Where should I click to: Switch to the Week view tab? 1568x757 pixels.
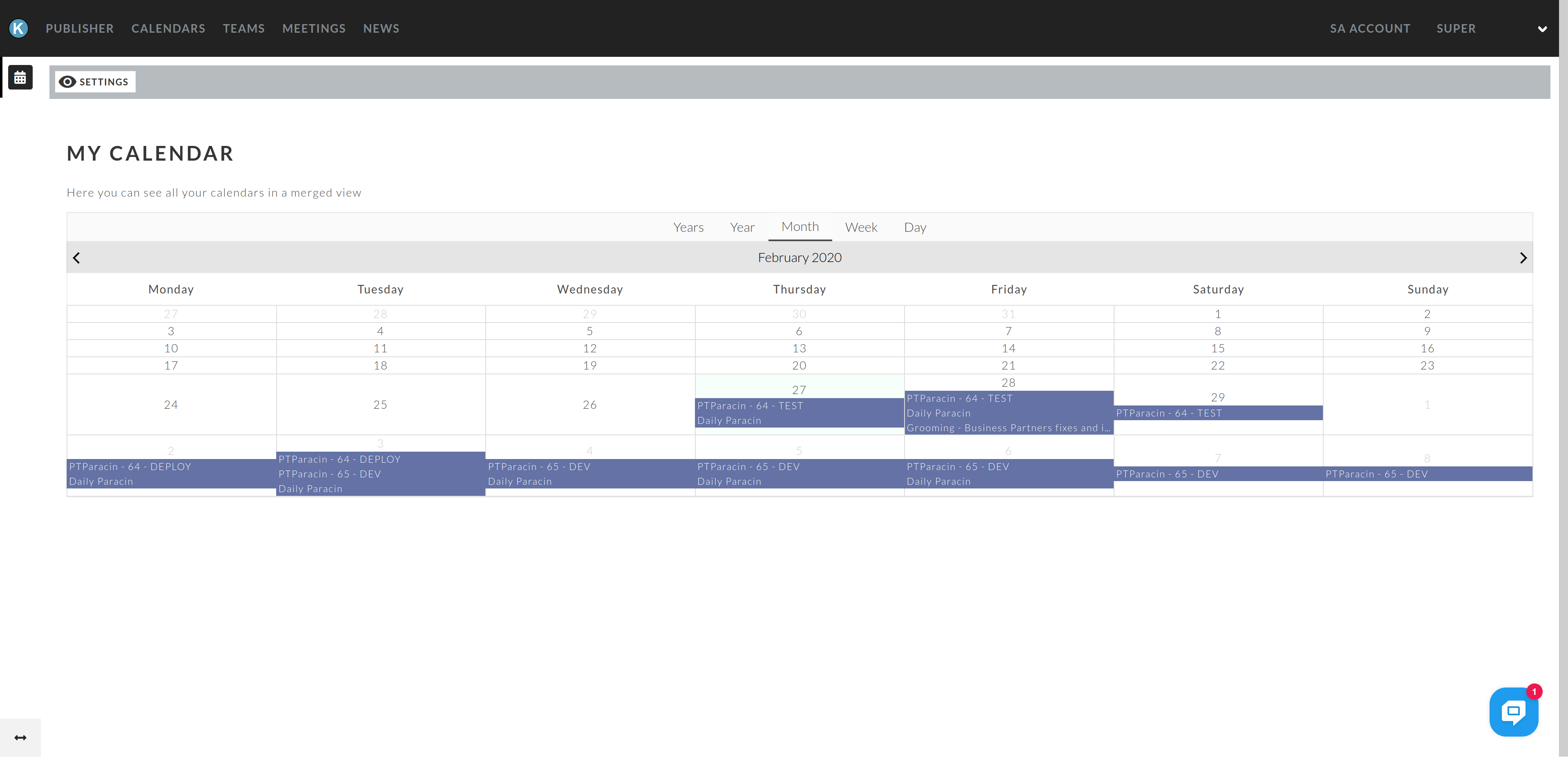pyautogui.click(x=861, y=227)
